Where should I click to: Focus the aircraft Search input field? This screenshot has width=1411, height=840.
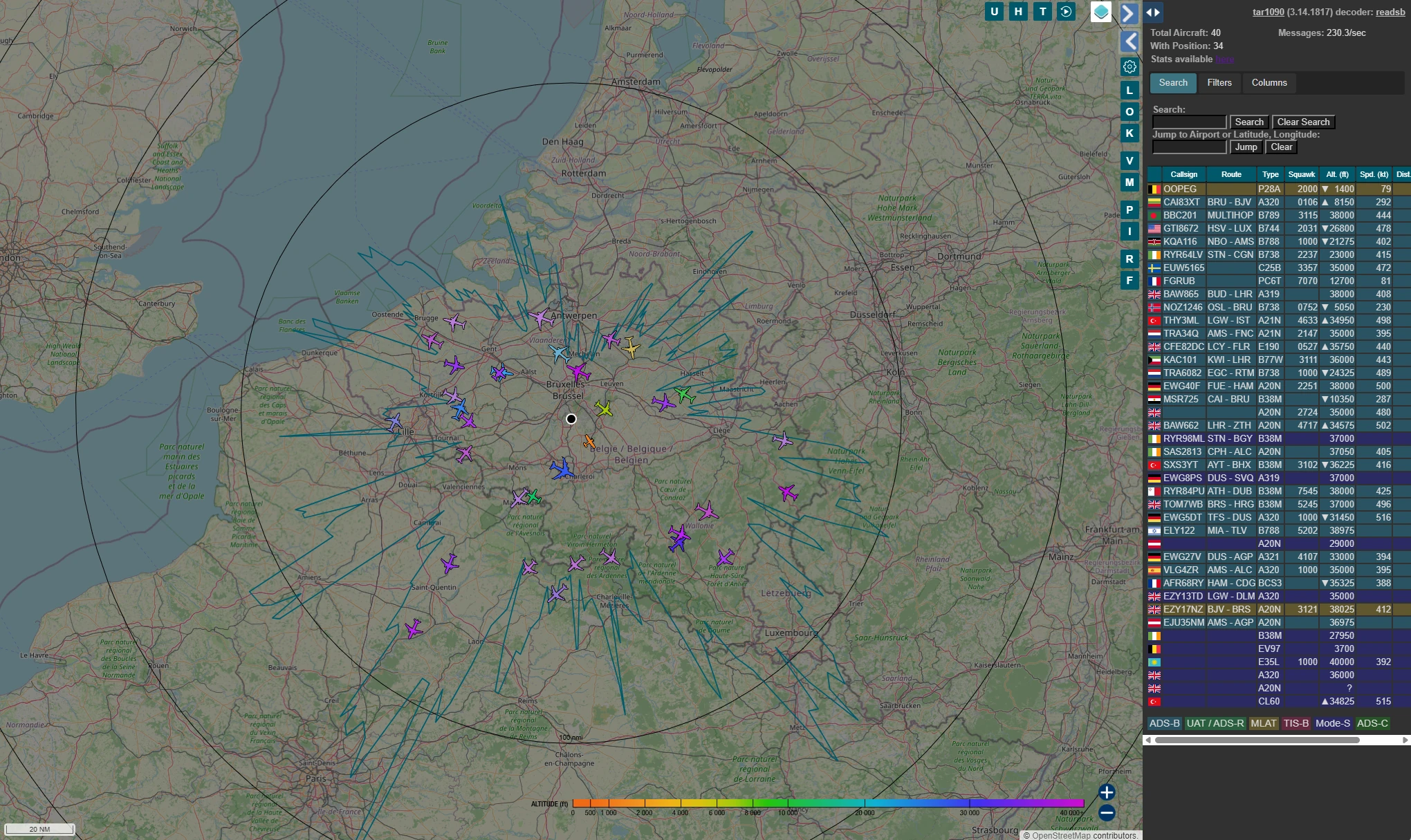(x=1189, y=122)
